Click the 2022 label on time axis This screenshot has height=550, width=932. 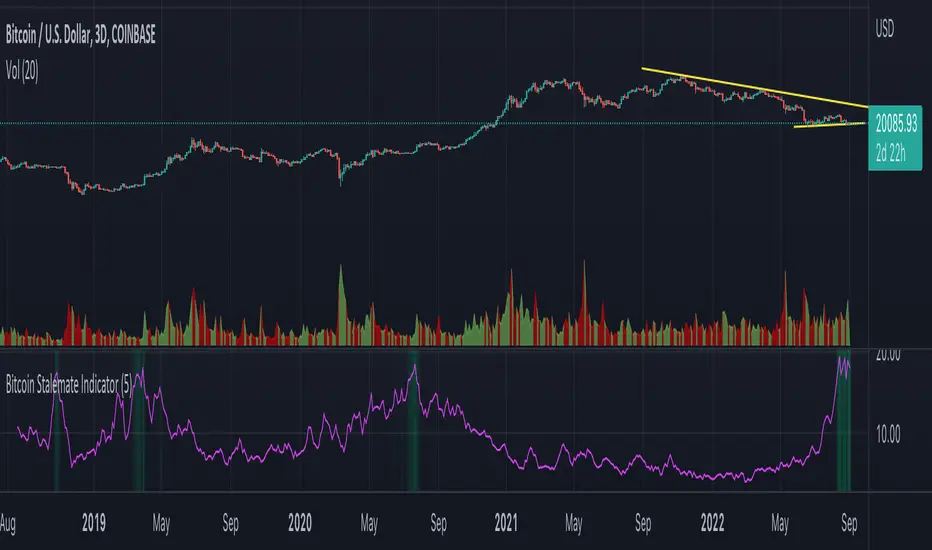click(x=712, y=523)
